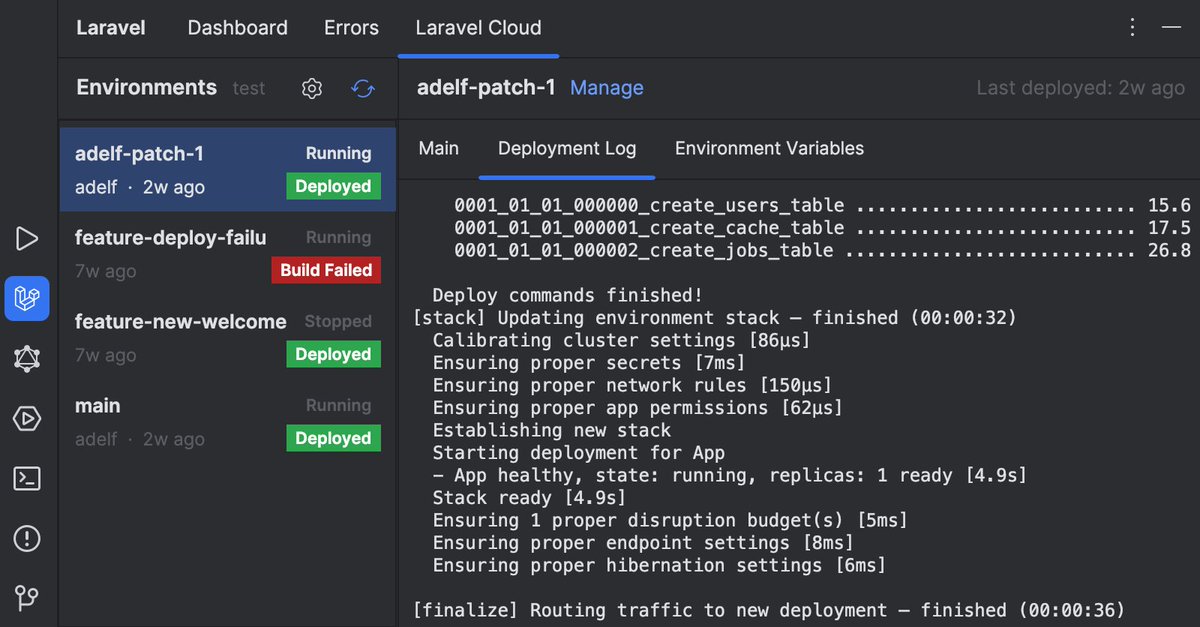Open the Run tool window icon
The width and height of the screenshot is (1200, 627).
click(x=27, y=238)
